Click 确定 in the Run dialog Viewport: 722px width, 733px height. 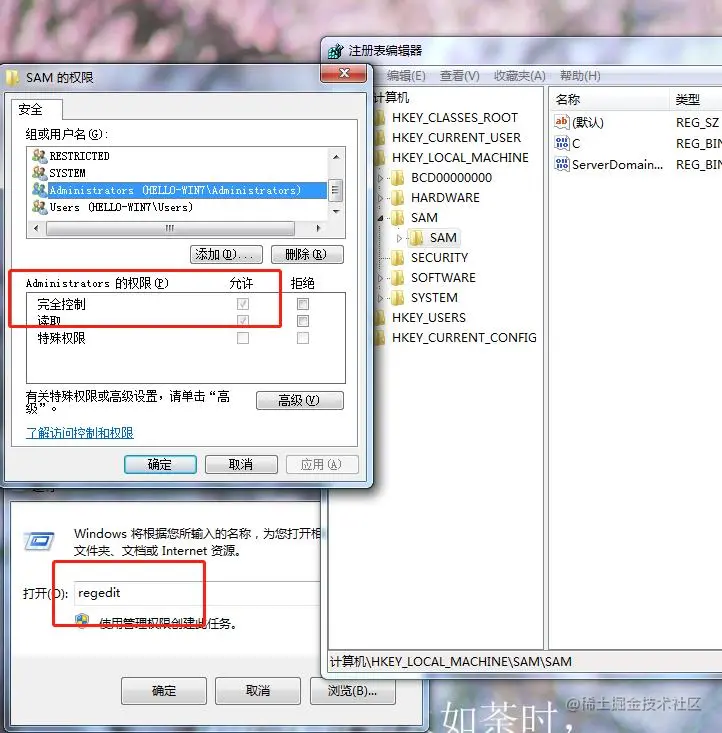point(164,690)
